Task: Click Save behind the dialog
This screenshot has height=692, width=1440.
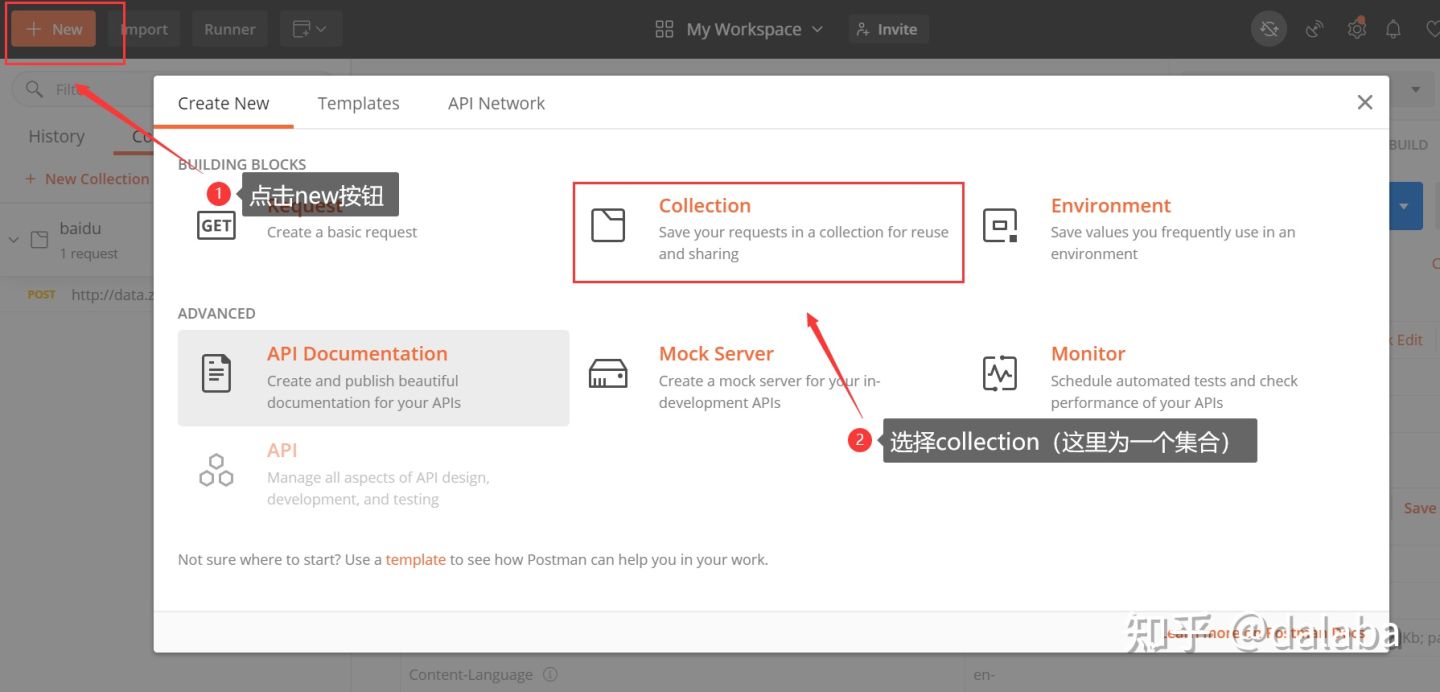Action: (1419, 508)
